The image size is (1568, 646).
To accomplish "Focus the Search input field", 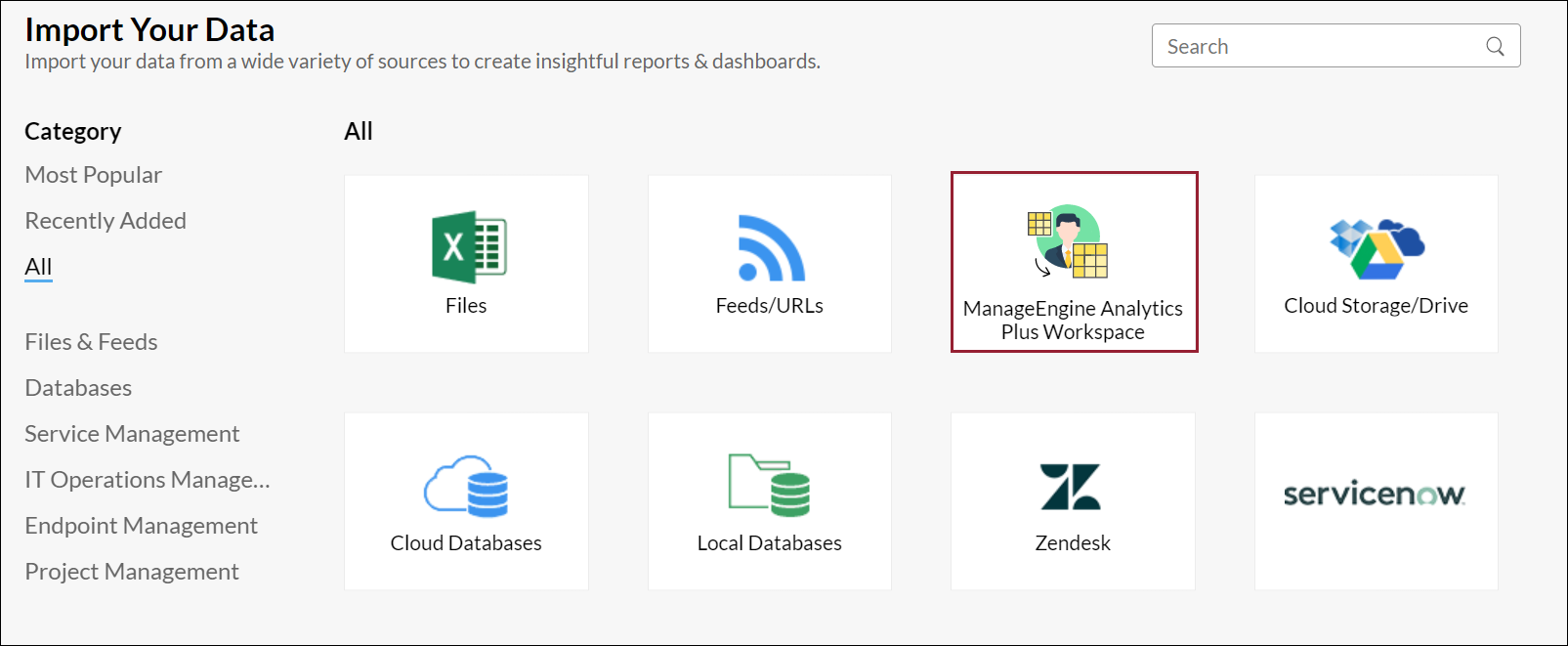I will click(x=1335, y=46).
